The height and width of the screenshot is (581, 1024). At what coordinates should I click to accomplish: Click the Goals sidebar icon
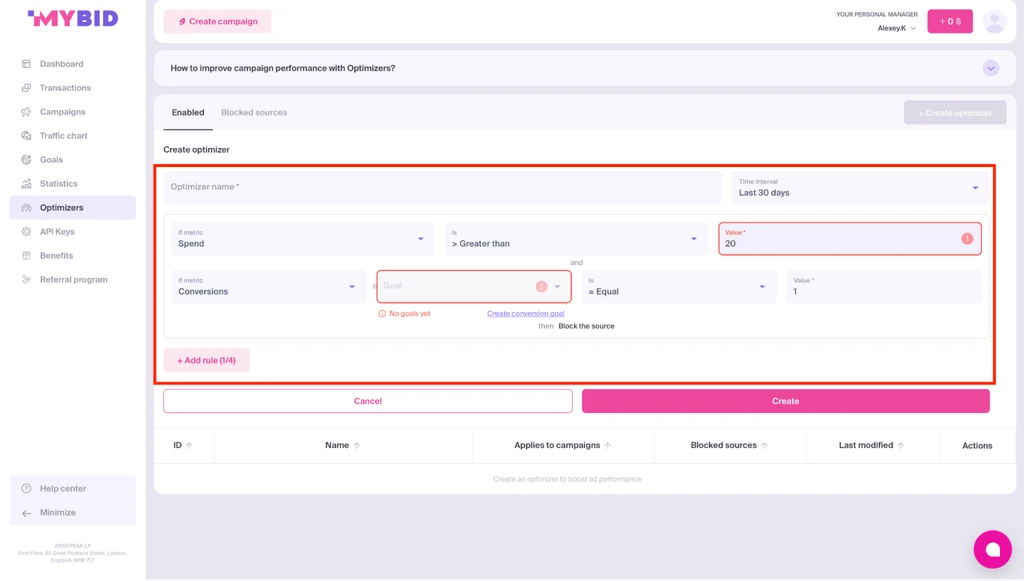coord(26,160)
